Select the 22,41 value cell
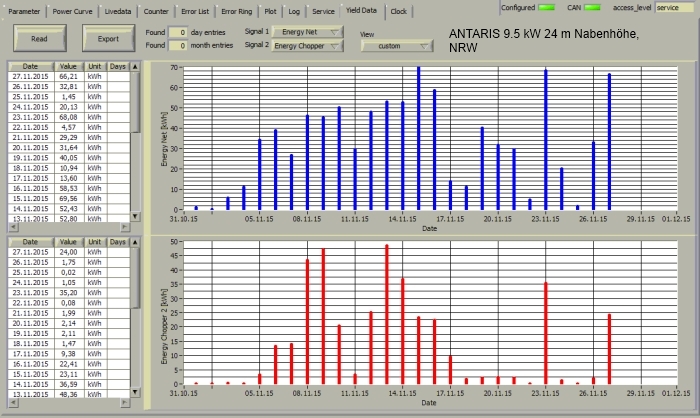The height and width of the screenshot is (418, 700). pyautogui.click(x=68, y=364)
